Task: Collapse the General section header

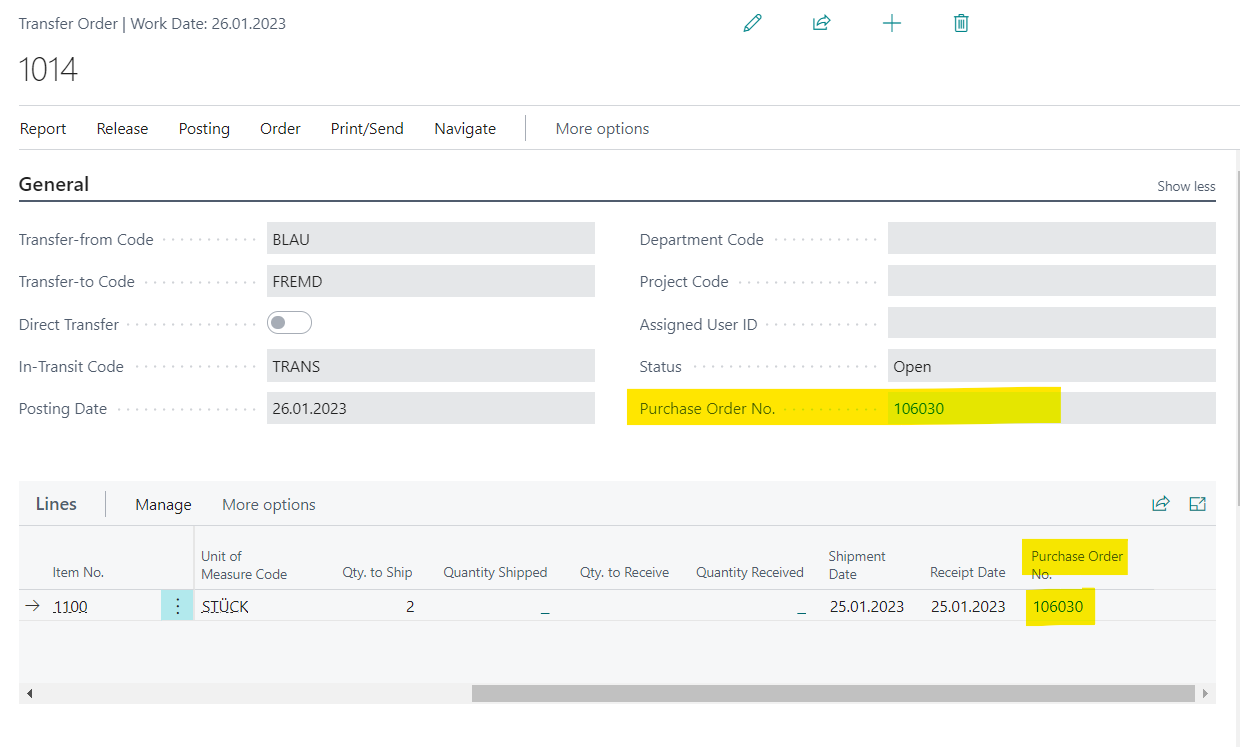Action: coord(54,184)
